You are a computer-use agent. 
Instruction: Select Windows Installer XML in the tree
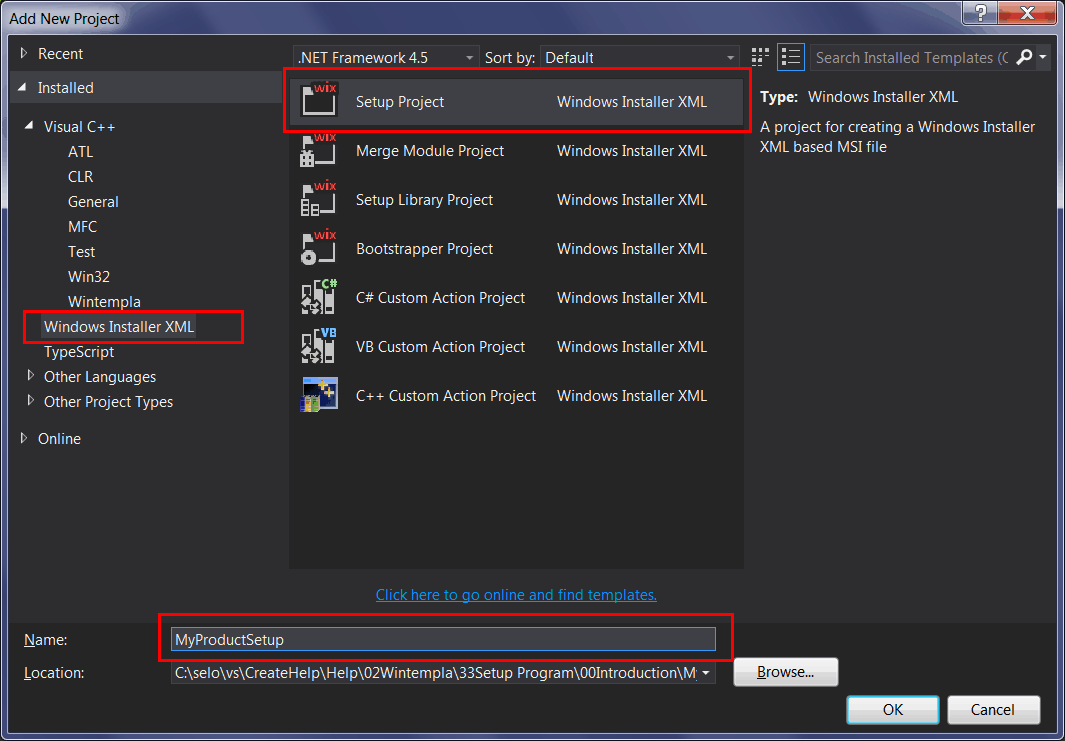(x=119, y=327)
